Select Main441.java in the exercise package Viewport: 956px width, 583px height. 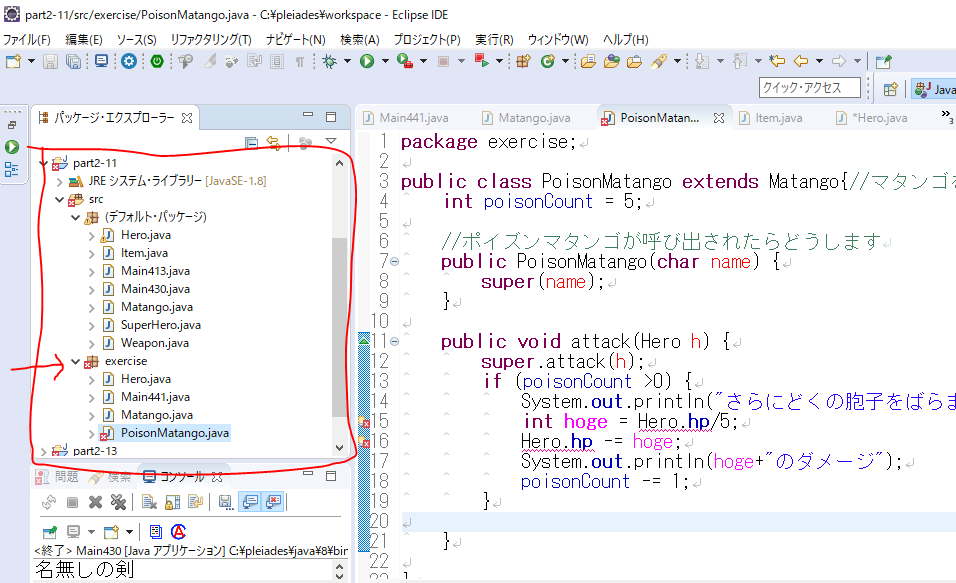pyautogui.click(x=155, y=397)
